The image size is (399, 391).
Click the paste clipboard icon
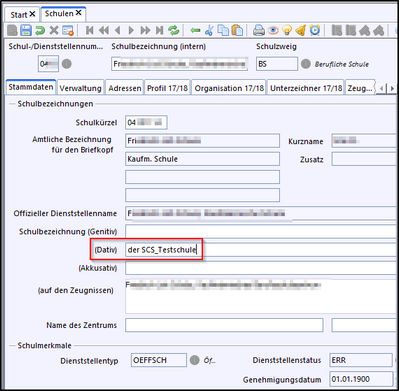[237, 31]
